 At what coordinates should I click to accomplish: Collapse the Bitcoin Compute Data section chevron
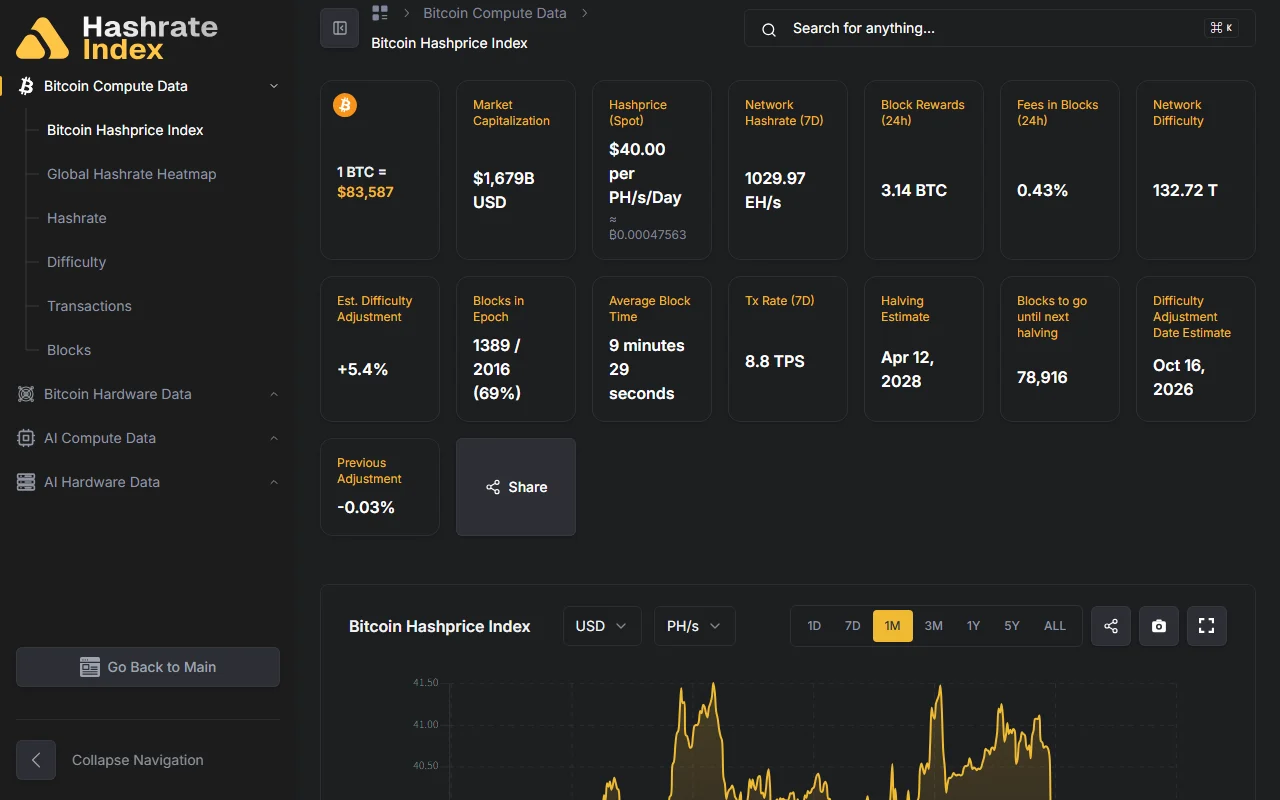[x=274, y=86]
